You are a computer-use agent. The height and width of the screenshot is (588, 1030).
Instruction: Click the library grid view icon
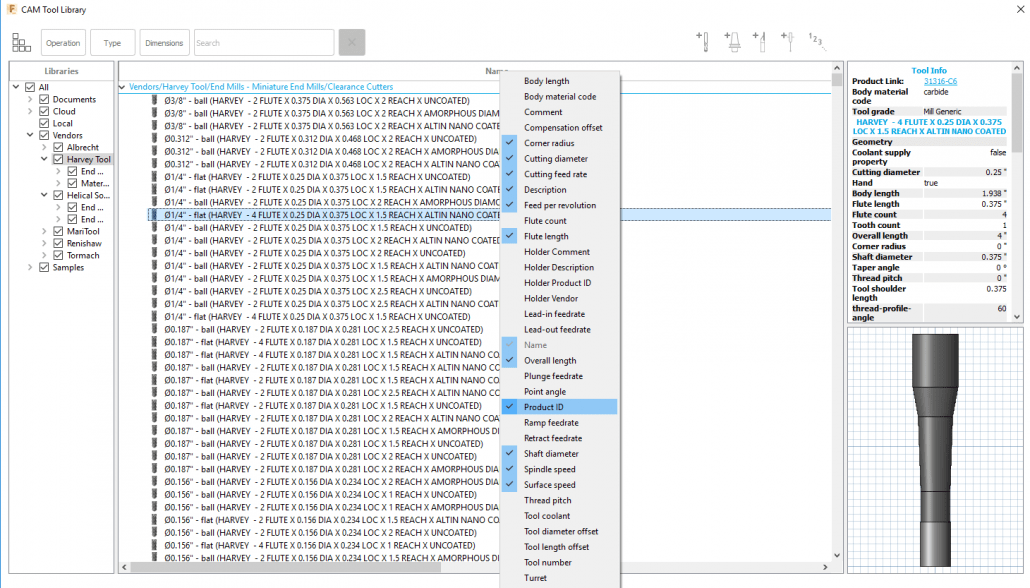21,43
